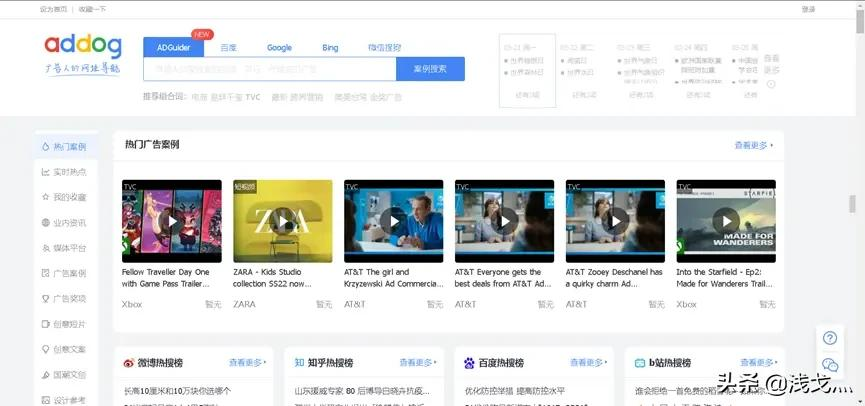Play the Into the Starfield Ep2 video
This screenshot has width=865, height=406.
click(726, 221)
